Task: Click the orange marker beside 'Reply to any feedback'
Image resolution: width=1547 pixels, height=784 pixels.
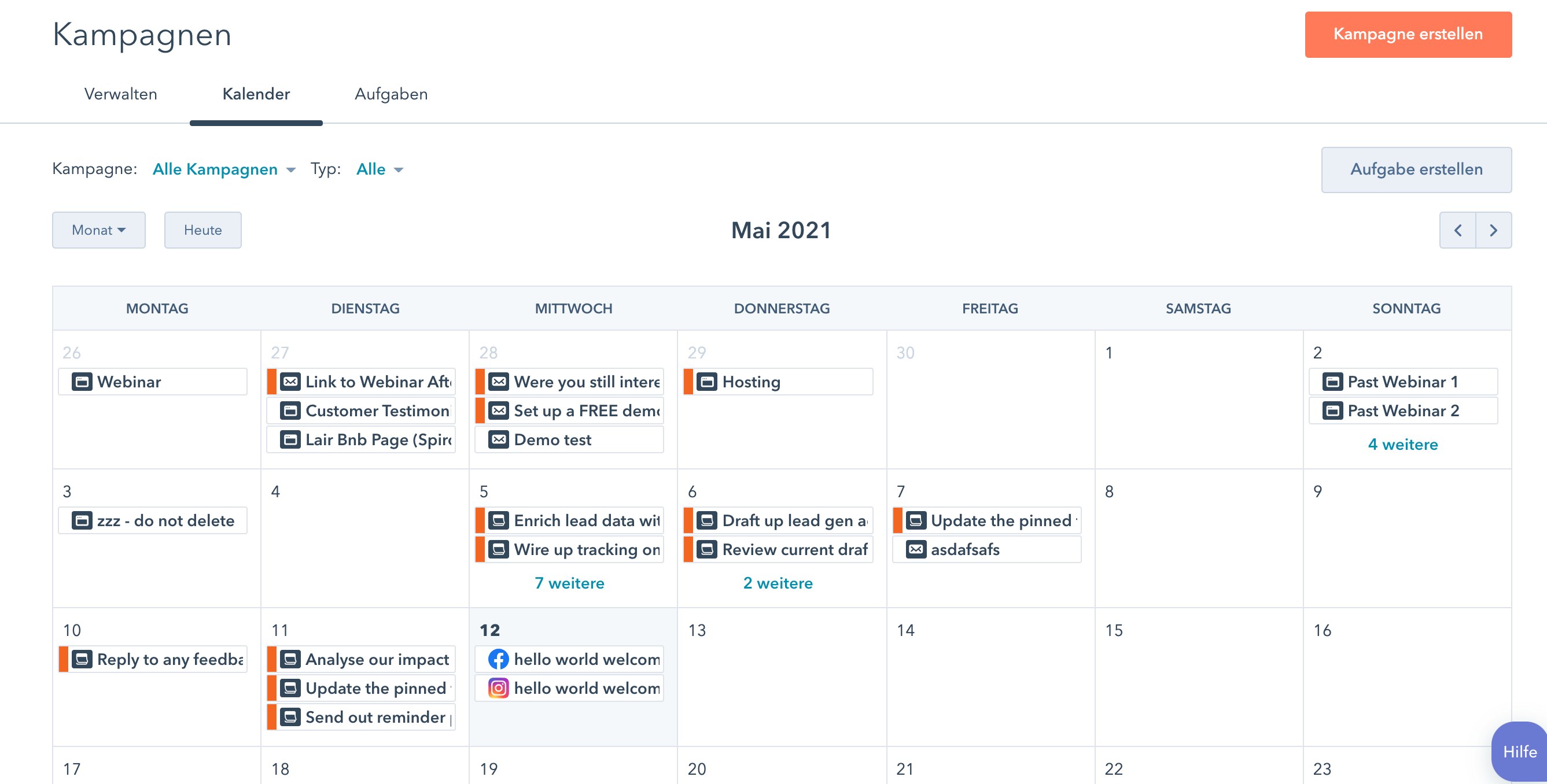Action: click(x=64, y=659)
